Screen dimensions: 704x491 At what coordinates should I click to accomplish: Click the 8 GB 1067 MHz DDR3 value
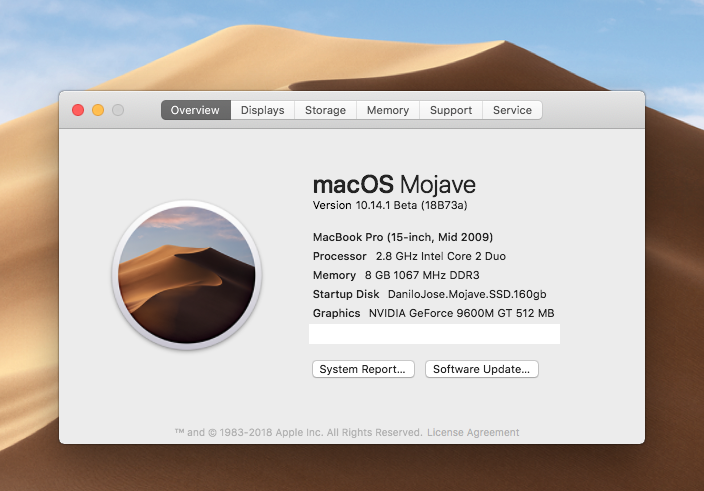422,275
